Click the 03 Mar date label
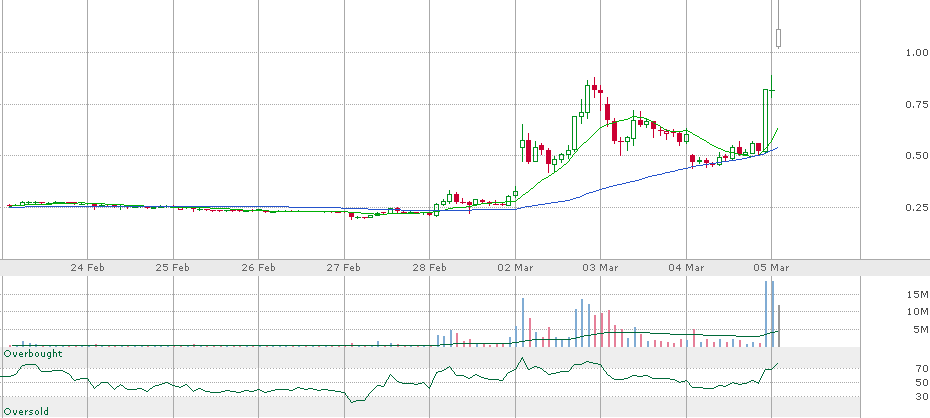The image size is (930, 418). pyautogui.click(x=600, y=267)
